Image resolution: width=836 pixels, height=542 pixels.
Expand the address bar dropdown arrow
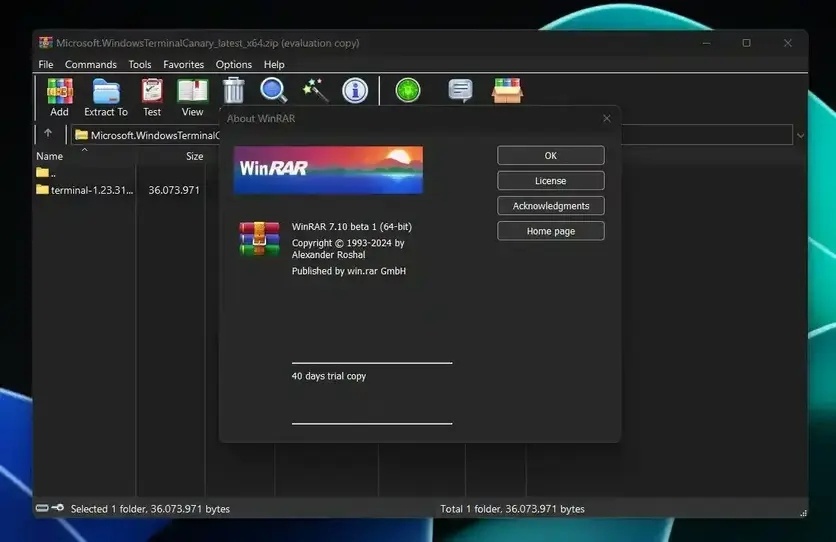(800, 135)
